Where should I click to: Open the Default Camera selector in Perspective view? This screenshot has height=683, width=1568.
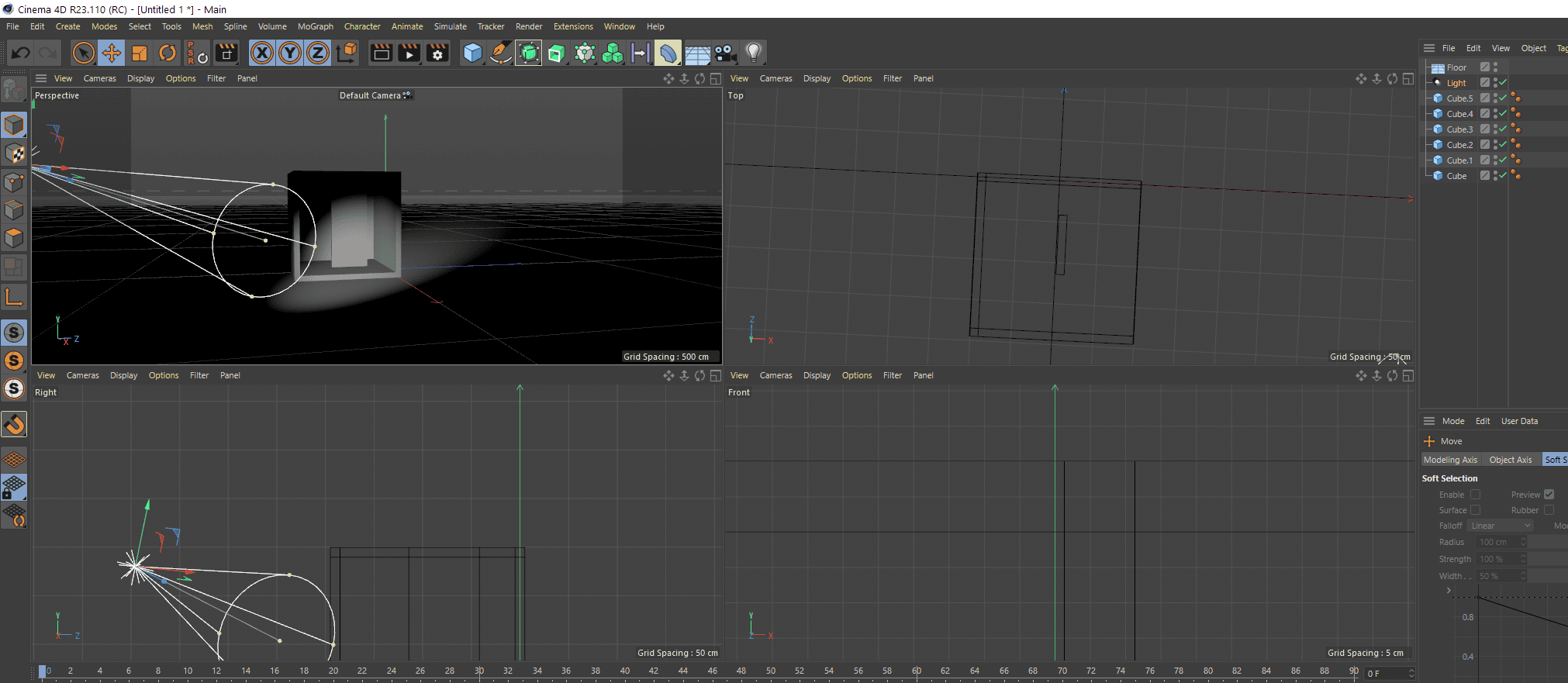point(375,95)
